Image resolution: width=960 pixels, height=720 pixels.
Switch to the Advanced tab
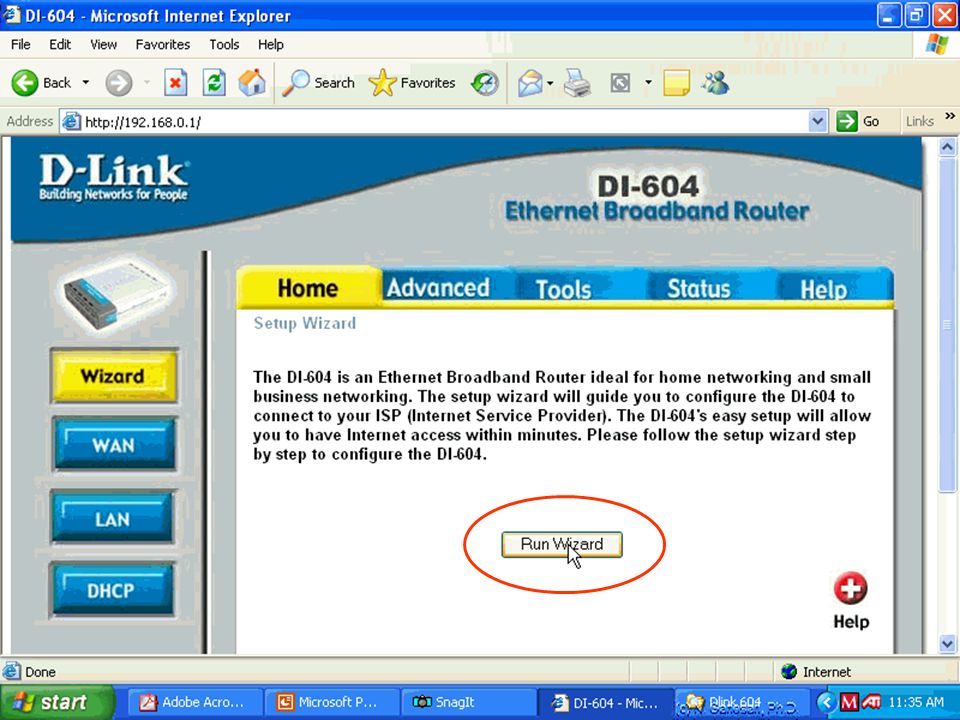(x=438, y=287)
